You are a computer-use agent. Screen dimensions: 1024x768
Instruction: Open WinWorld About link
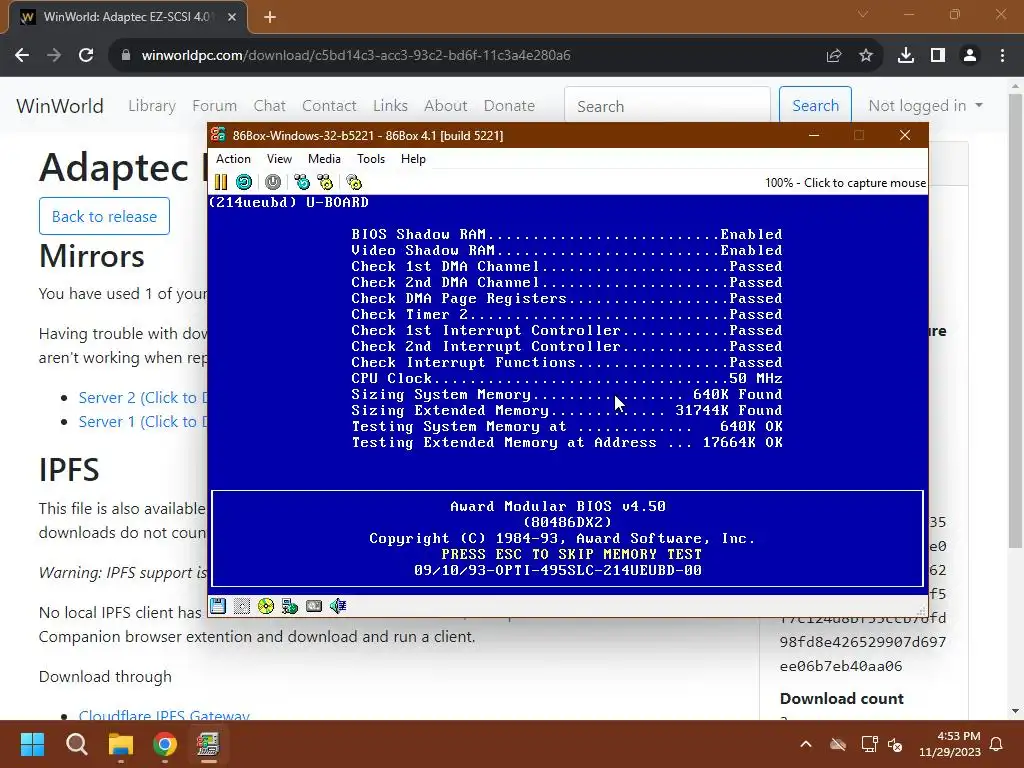click(x=445, y=106)
